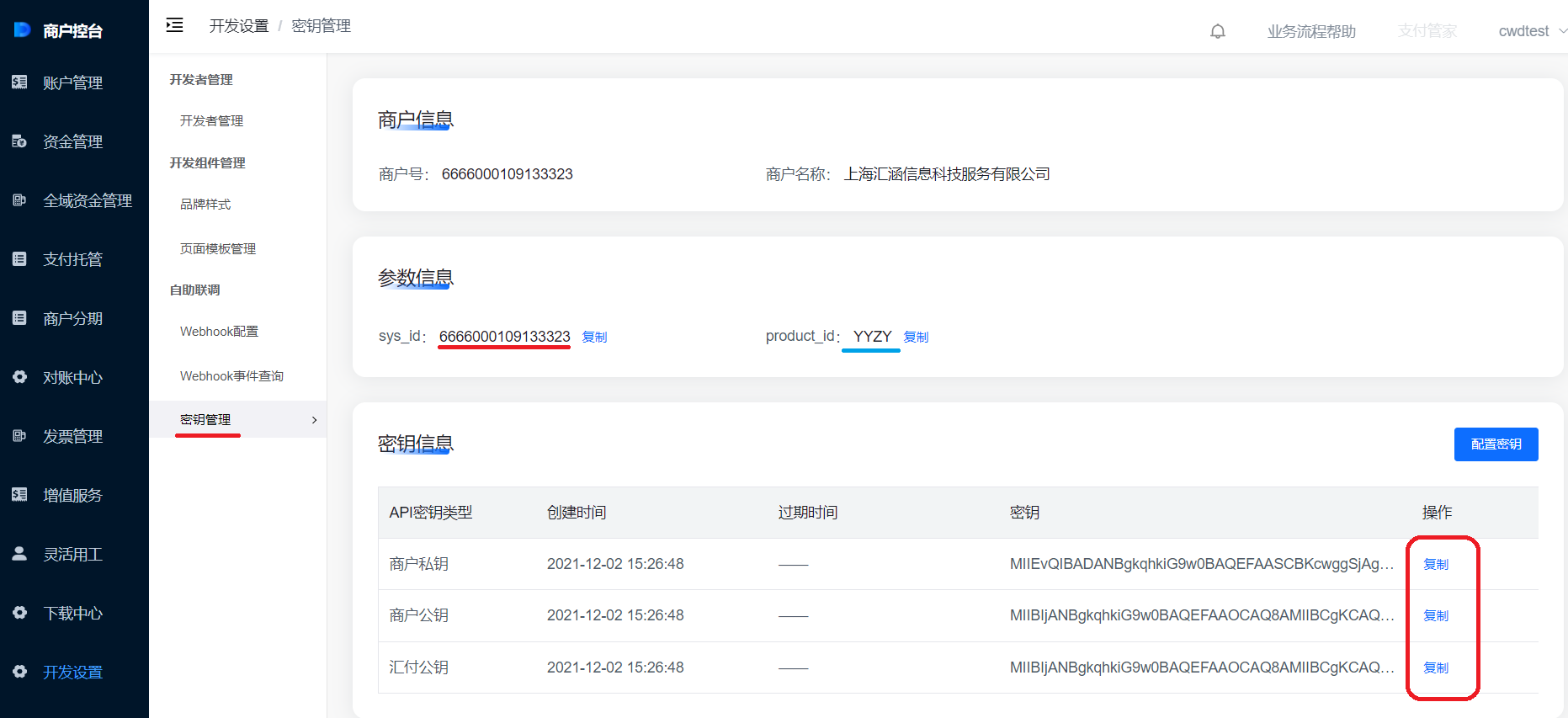Click merchant name 上海汇涵信息科技服务有限公司
1568x718 pixels.
click(947, 174)
